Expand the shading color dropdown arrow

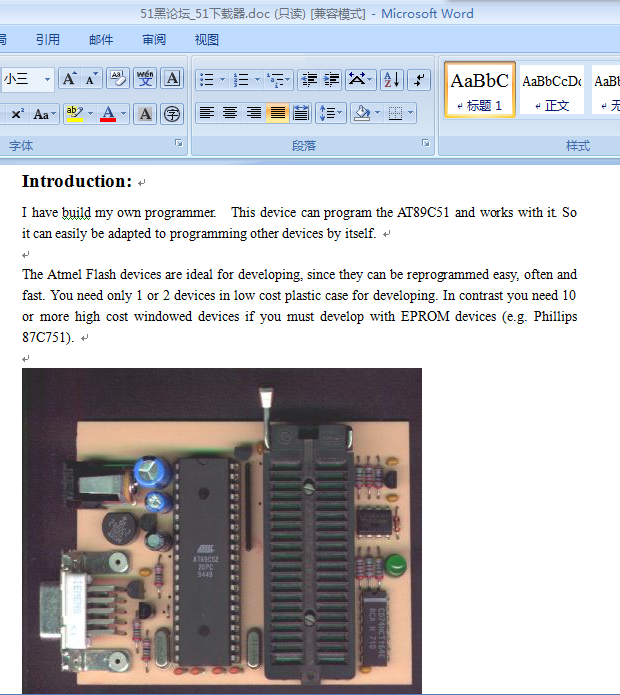pyautogui.click(x=378, y=113)
